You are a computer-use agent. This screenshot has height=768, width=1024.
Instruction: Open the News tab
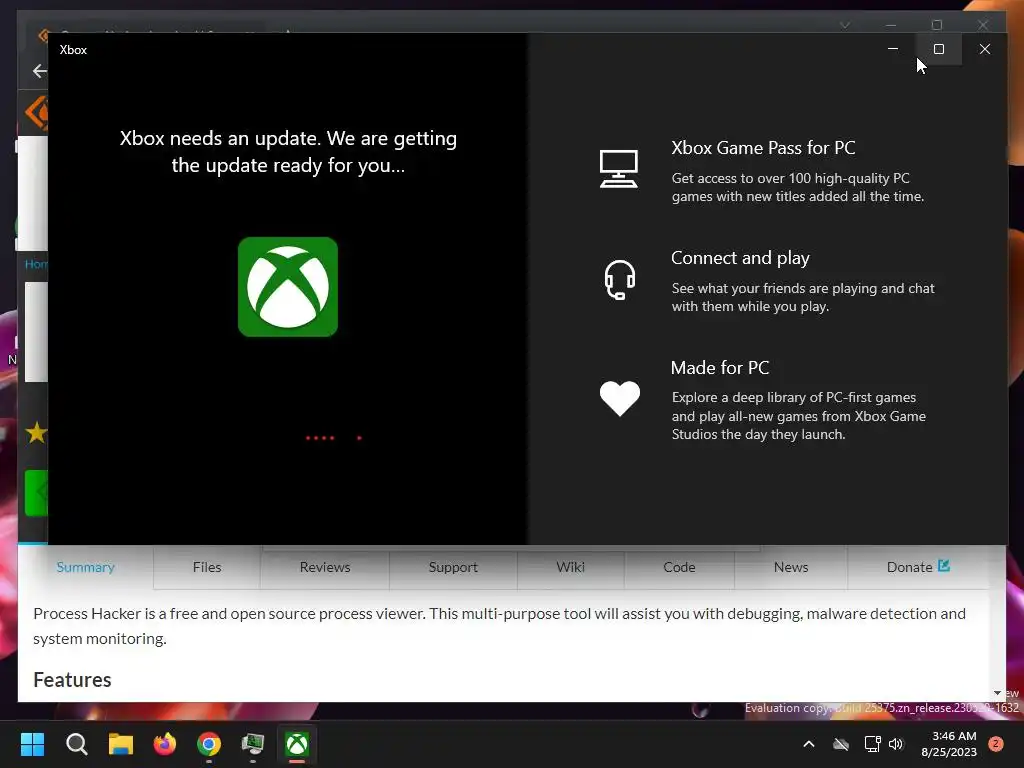pos(791,567)
